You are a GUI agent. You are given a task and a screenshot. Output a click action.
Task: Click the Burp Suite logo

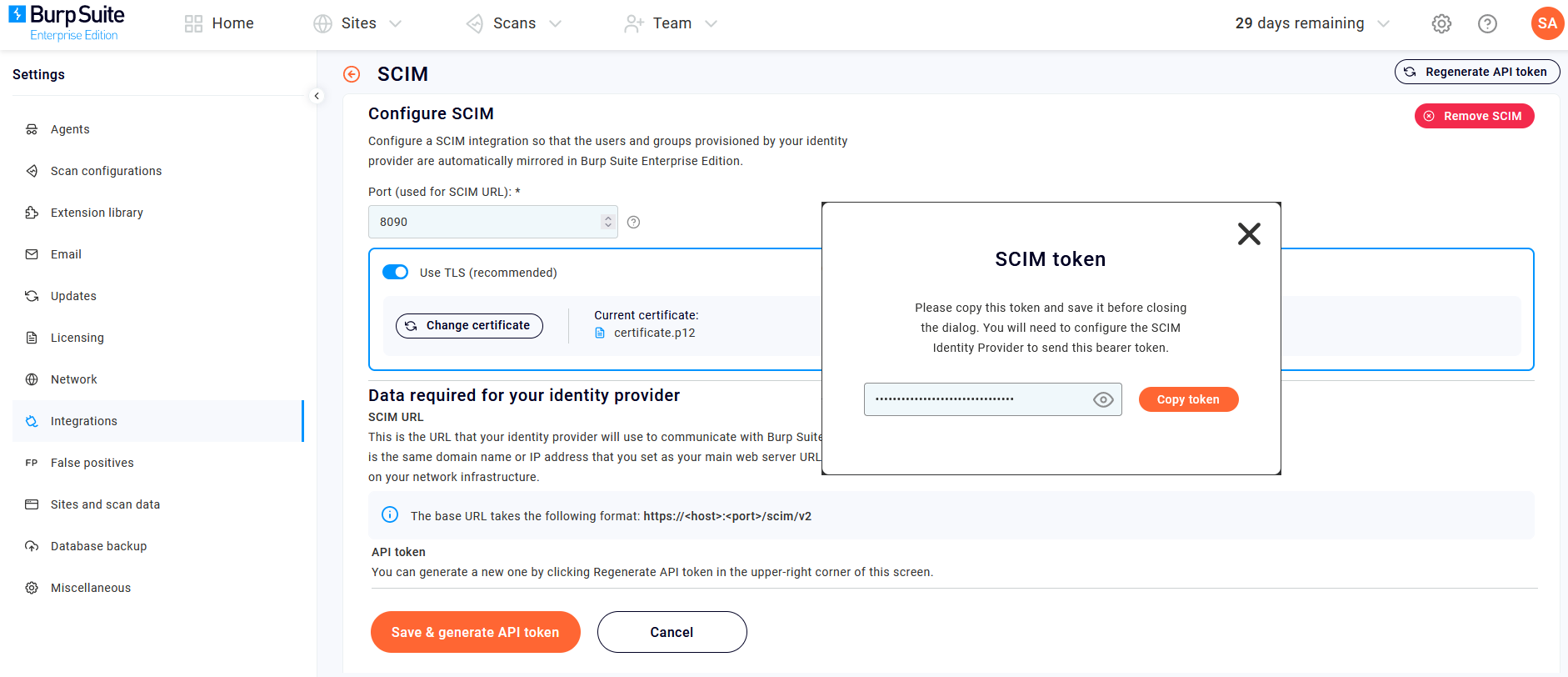pyautogui.click(x=67, y=23)
